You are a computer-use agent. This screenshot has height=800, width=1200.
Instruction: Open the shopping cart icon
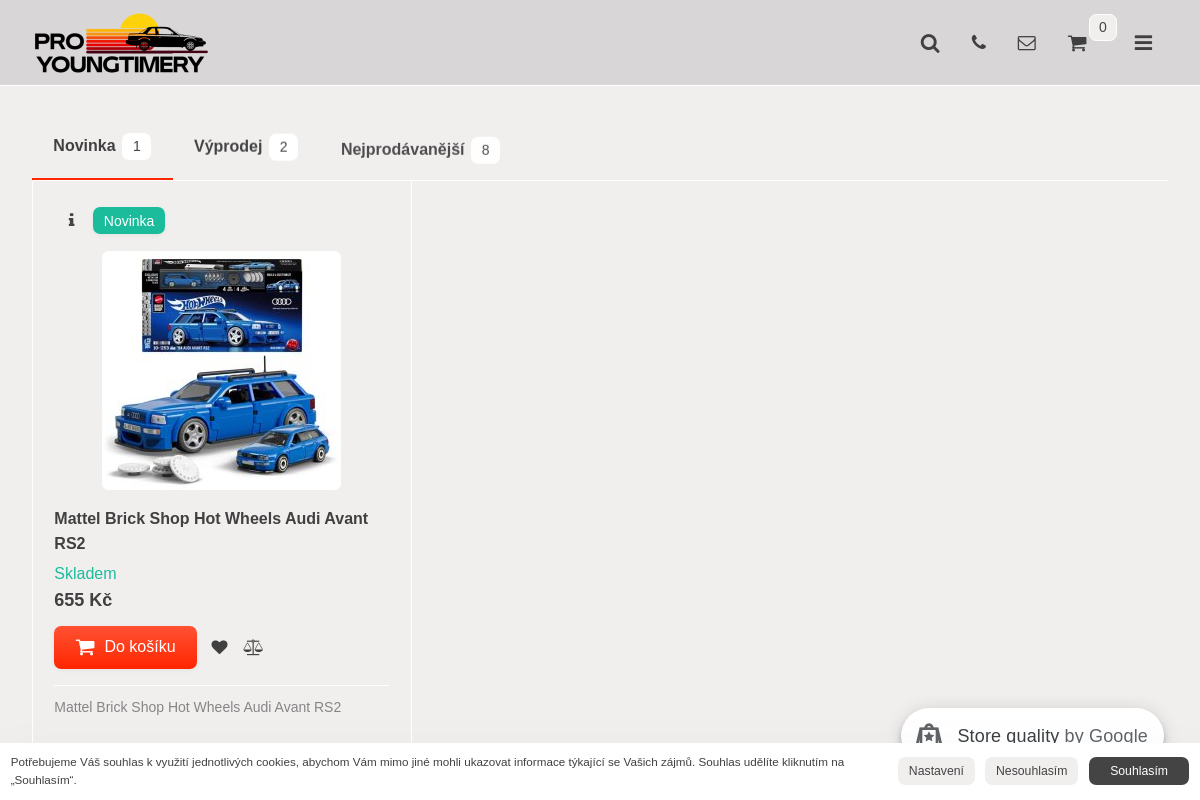coord(1077,43)
